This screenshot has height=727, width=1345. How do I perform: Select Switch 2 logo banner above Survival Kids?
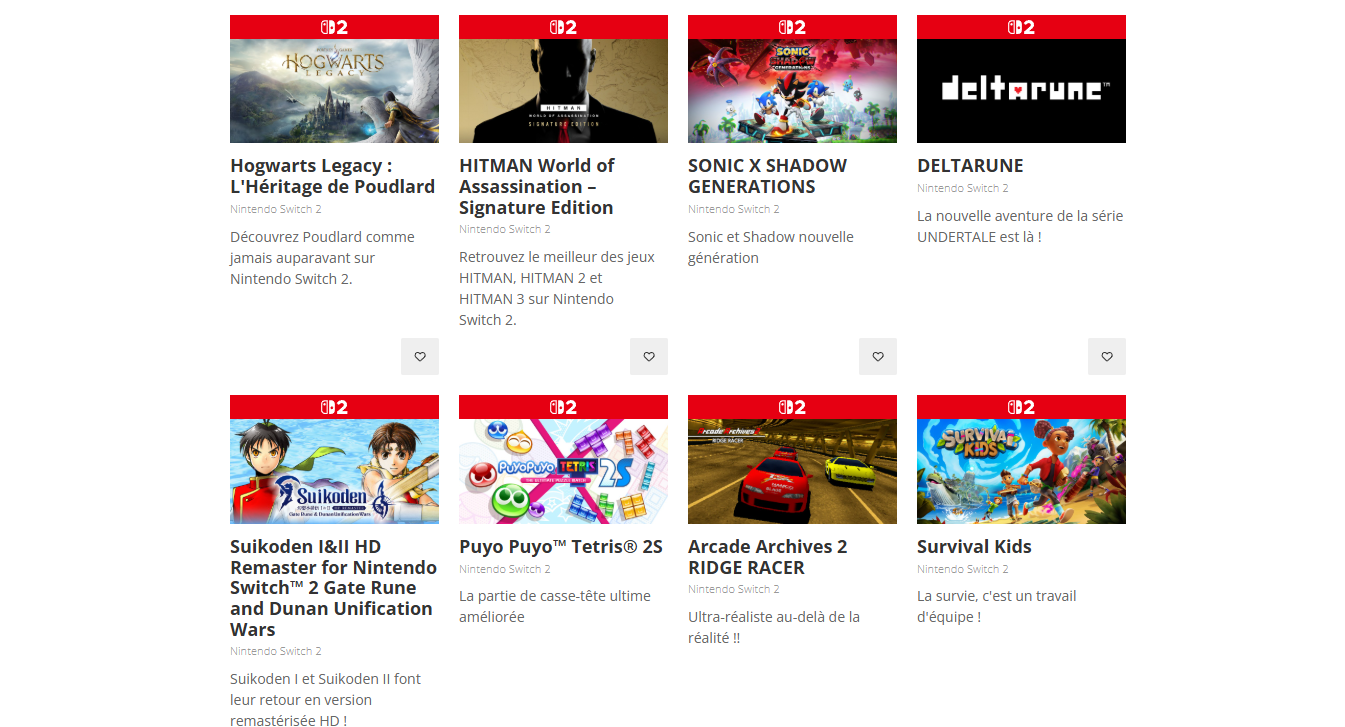tap(1021, 407)
